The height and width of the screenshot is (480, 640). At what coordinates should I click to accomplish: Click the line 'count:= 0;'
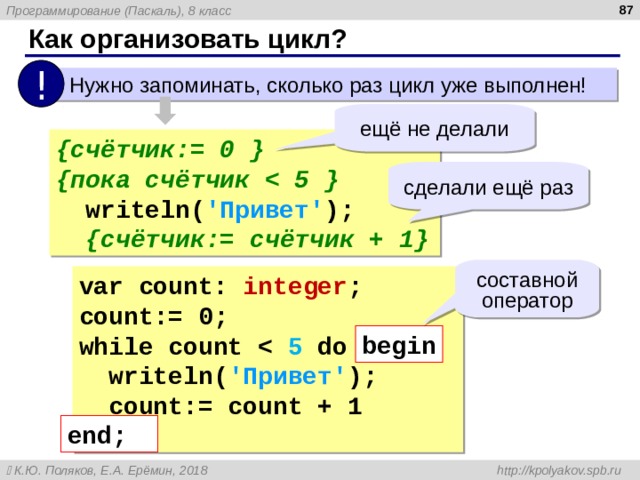[153, 317]
